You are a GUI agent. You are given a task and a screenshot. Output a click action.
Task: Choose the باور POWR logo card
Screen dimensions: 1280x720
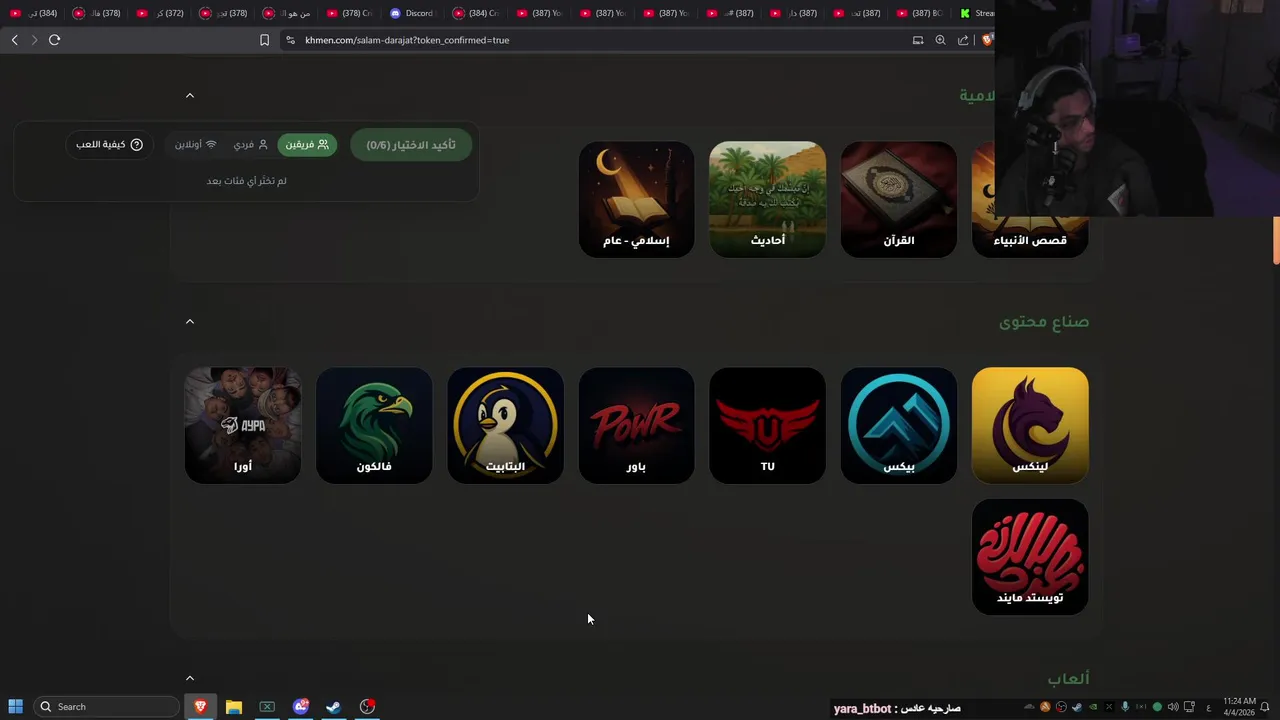point(636,425)
